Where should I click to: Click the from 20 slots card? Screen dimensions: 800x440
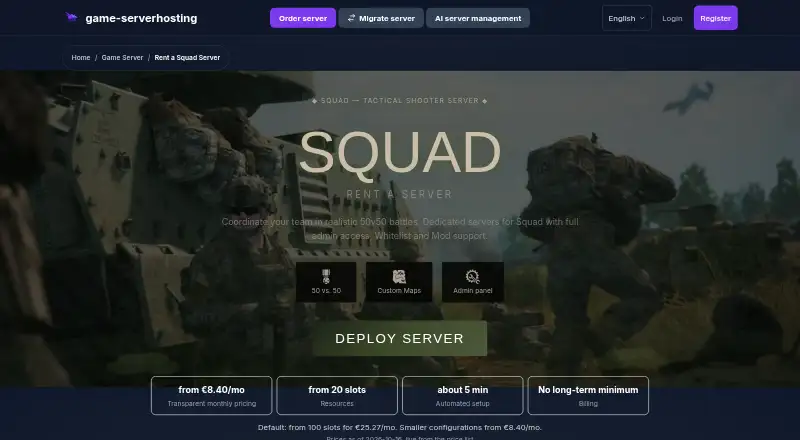[337, 396]
